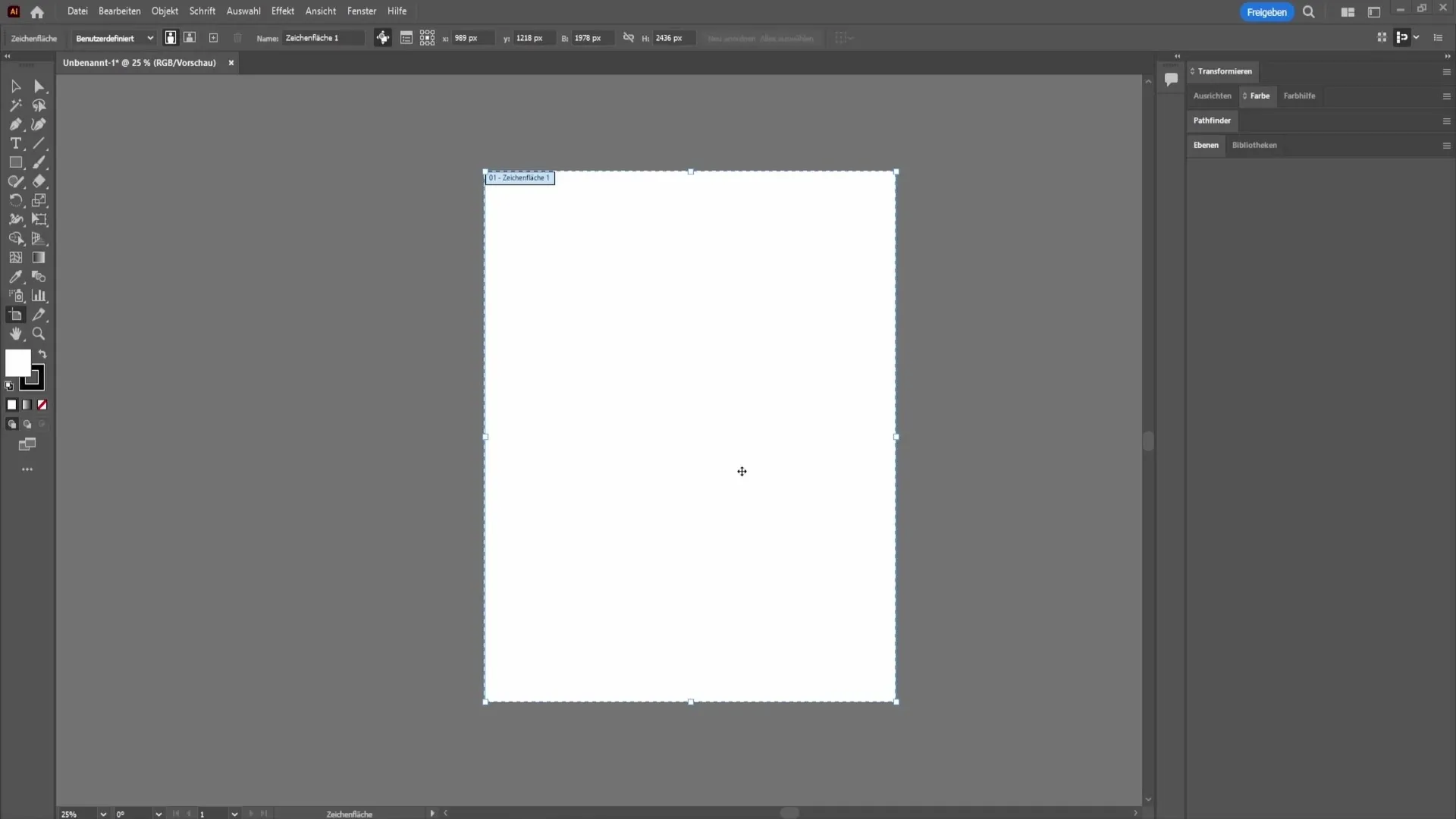This screenshot has width=1456, height=819.
Task: Set artboard to landscape orientation
Action: pos(190,38)
